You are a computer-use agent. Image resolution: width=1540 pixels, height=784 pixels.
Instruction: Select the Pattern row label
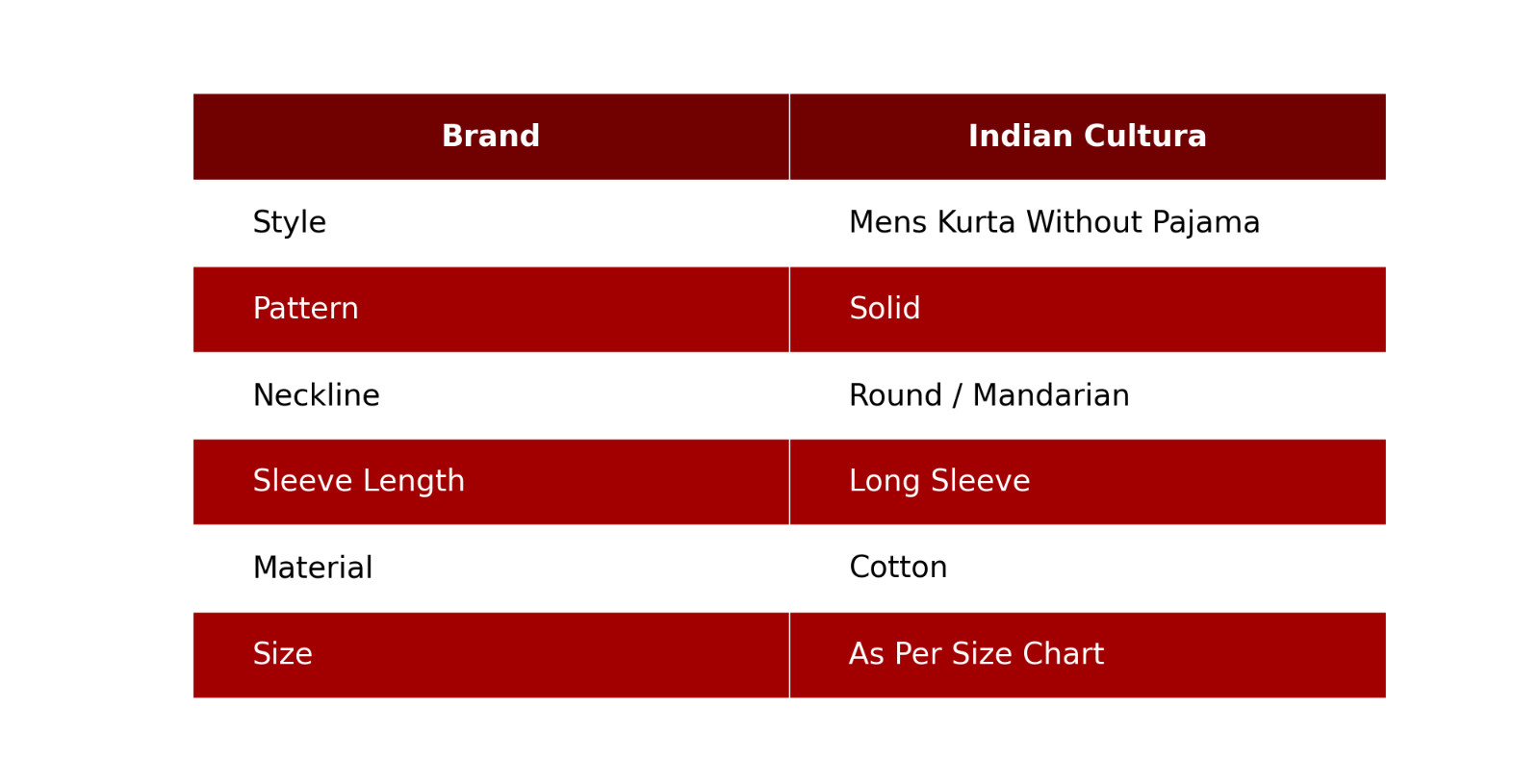305,309
